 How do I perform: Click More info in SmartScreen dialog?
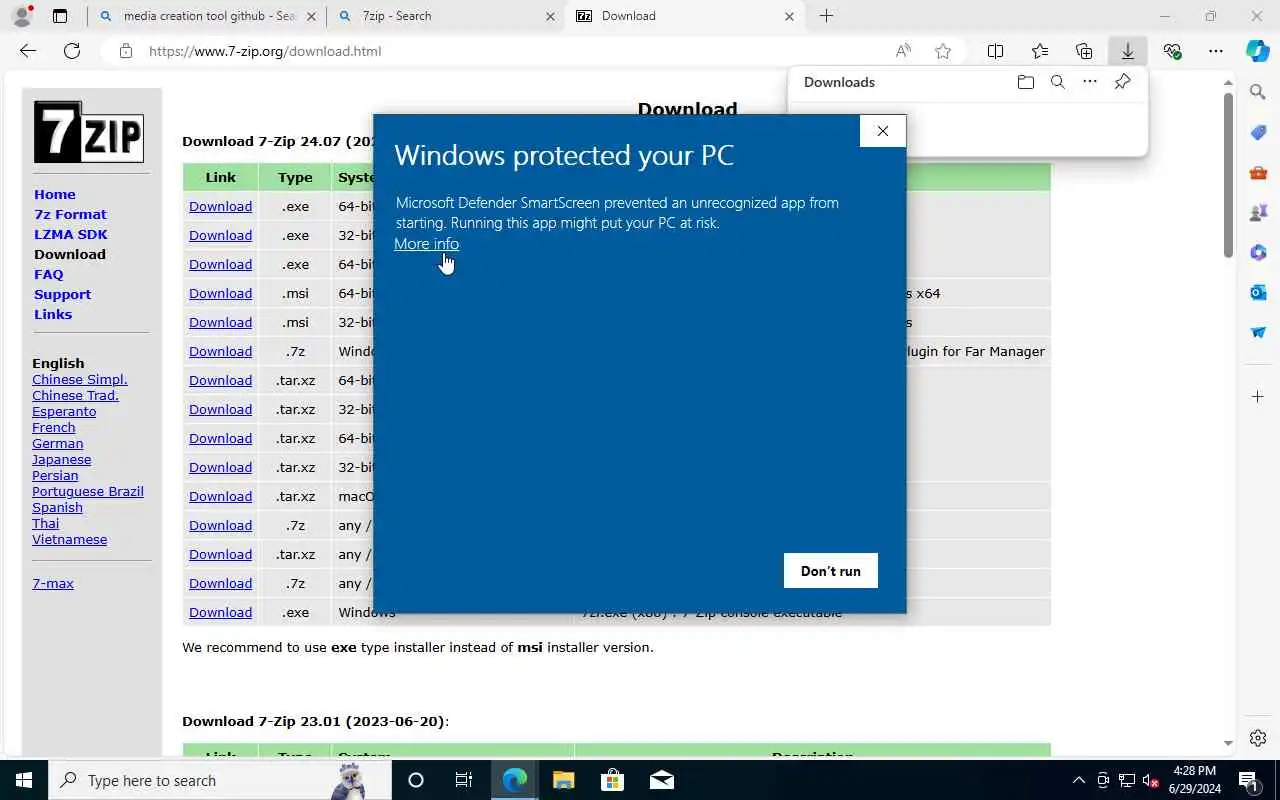[x=426, y=244]
